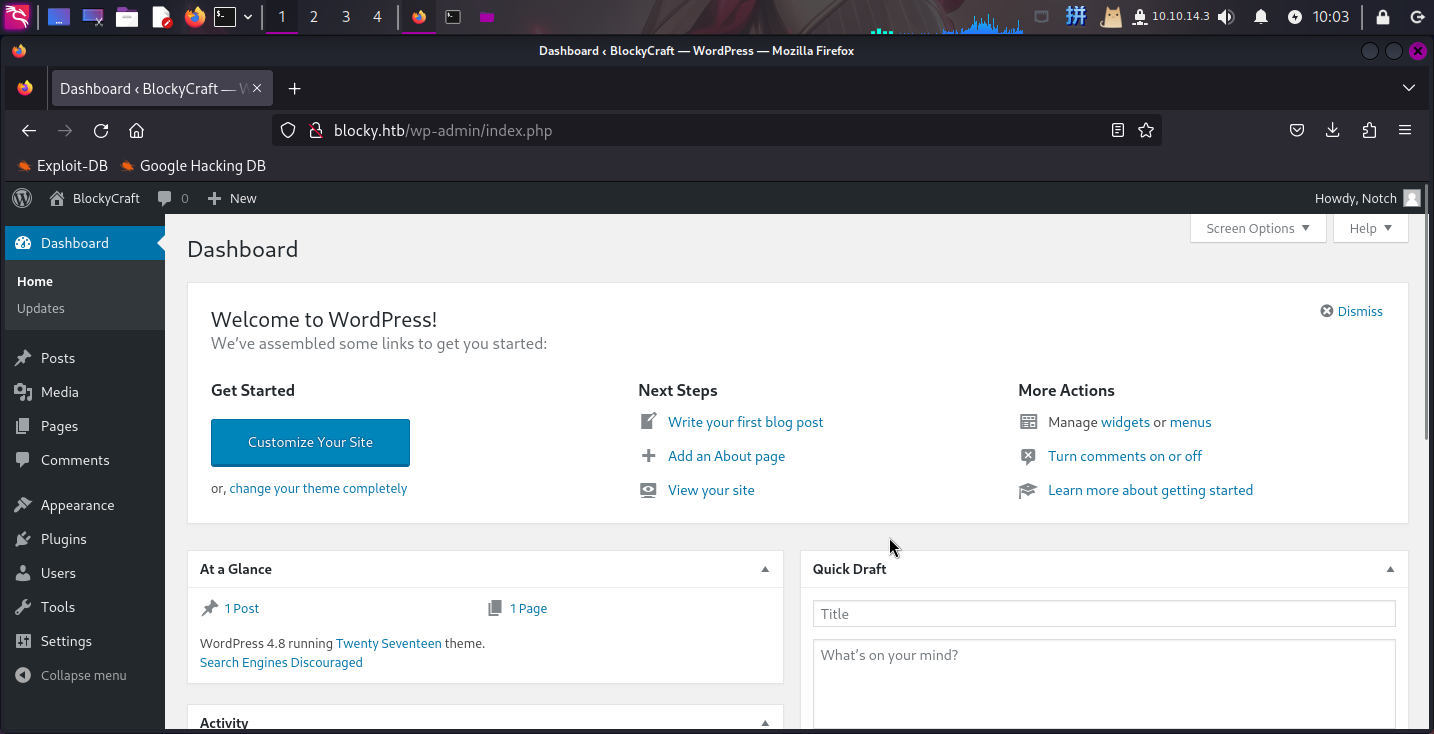Reload the page with the refresh icon
This screenshot has width=1434, height=734.
point(101,131)
